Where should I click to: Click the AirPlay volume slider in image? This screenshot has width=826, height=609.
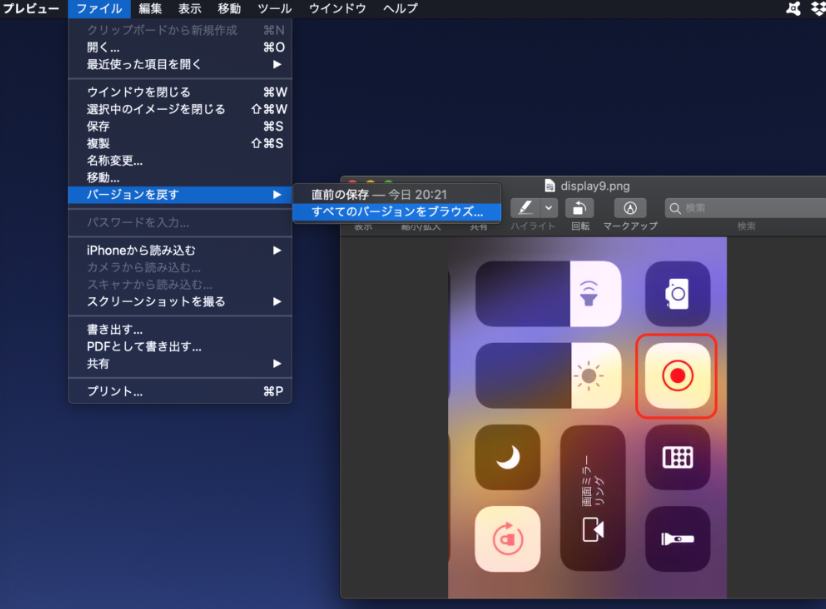pyautogui.click(x=548, y=293)
